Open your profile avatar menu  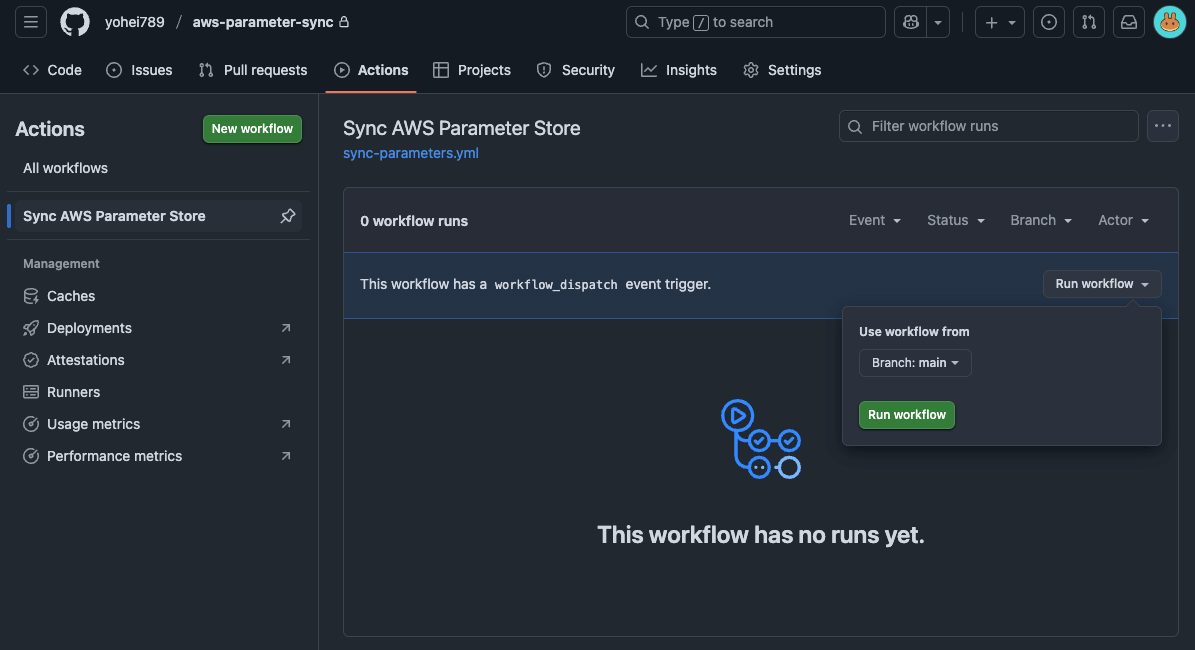tap(1169, 22)
